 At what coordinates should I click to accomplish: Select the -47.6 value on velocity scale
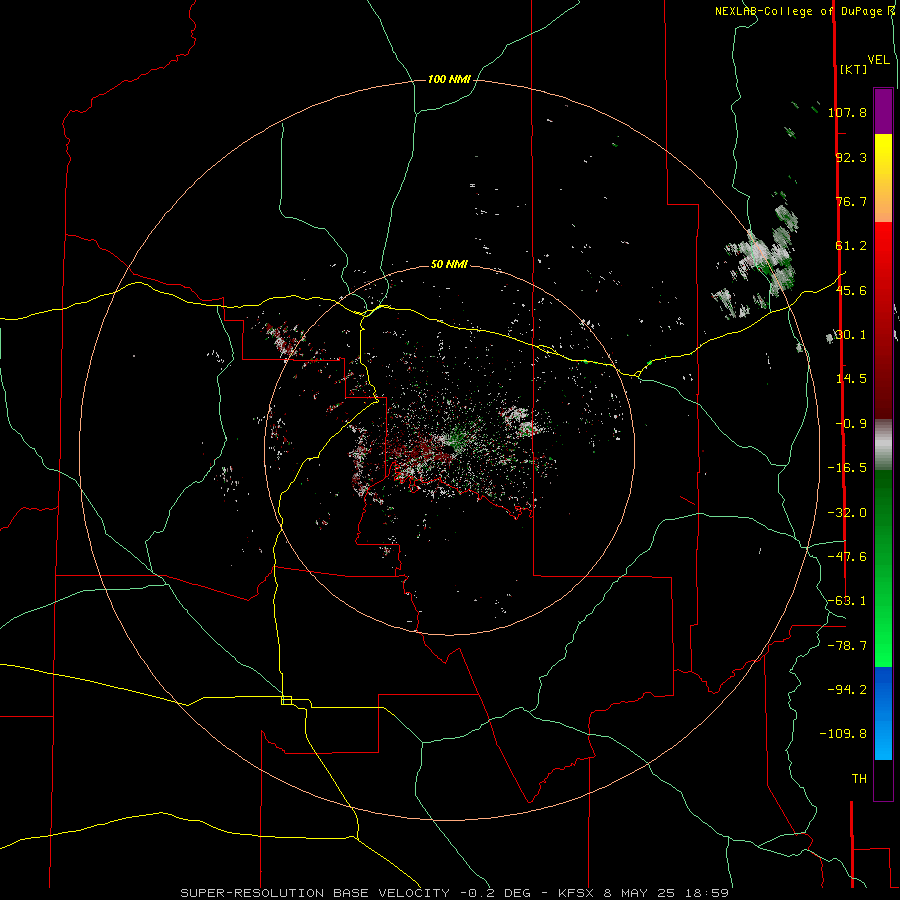coord(847,557)
